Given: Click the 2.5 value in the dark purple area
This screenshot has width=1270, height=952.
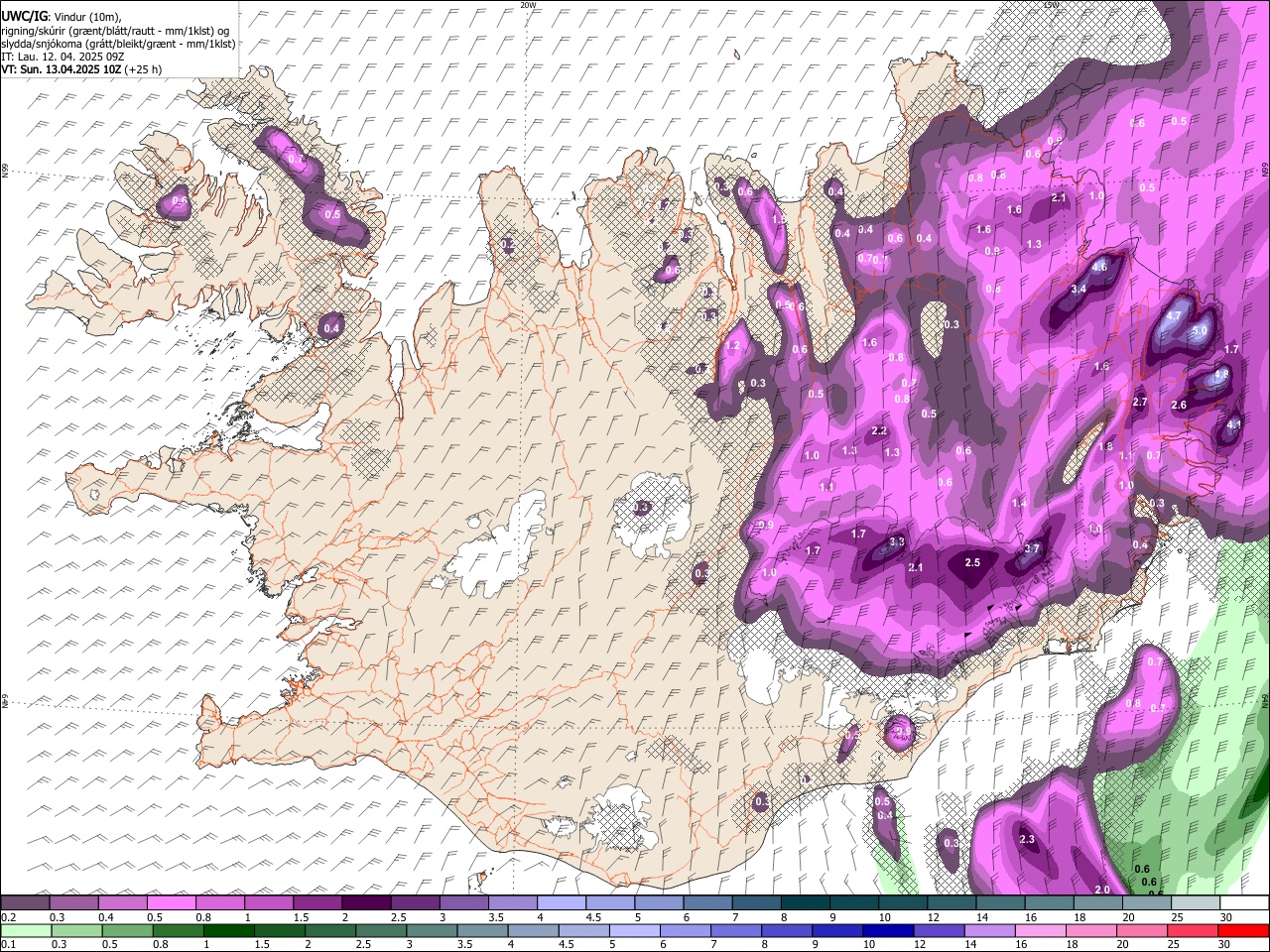Looking at the screenshot, I should coord(972,562).
